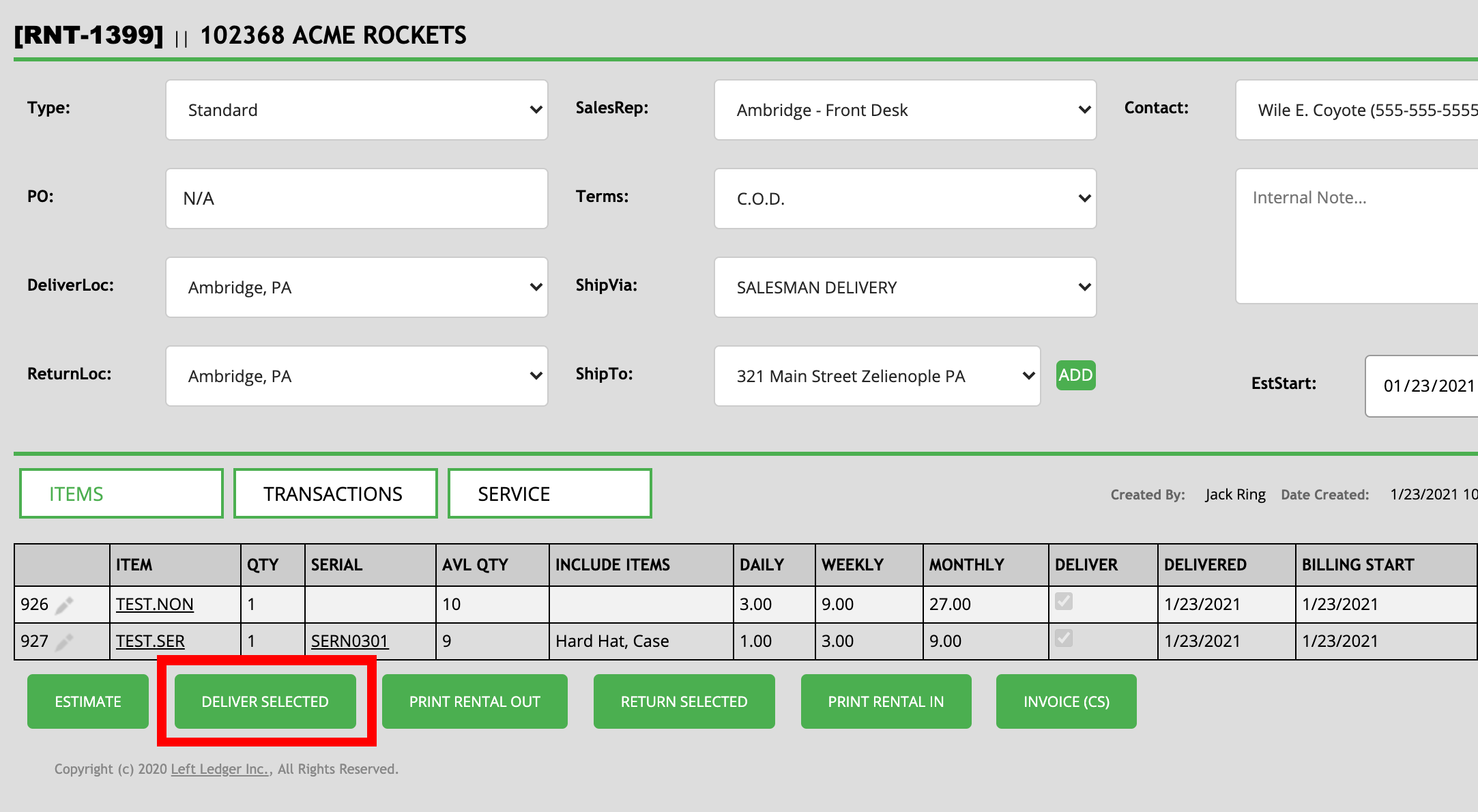Click into the PO input field

click(x=356, y=199)
